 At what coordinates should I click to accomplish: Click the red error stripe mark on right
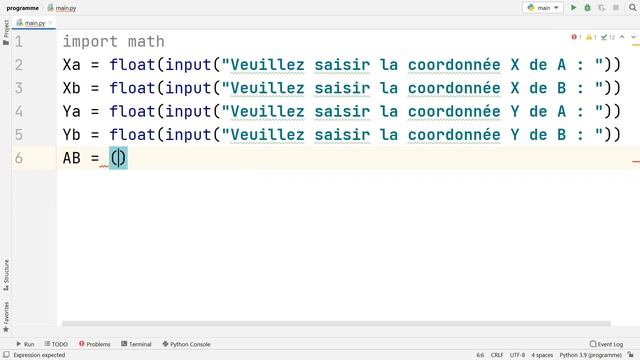click(x=636, y=161)
